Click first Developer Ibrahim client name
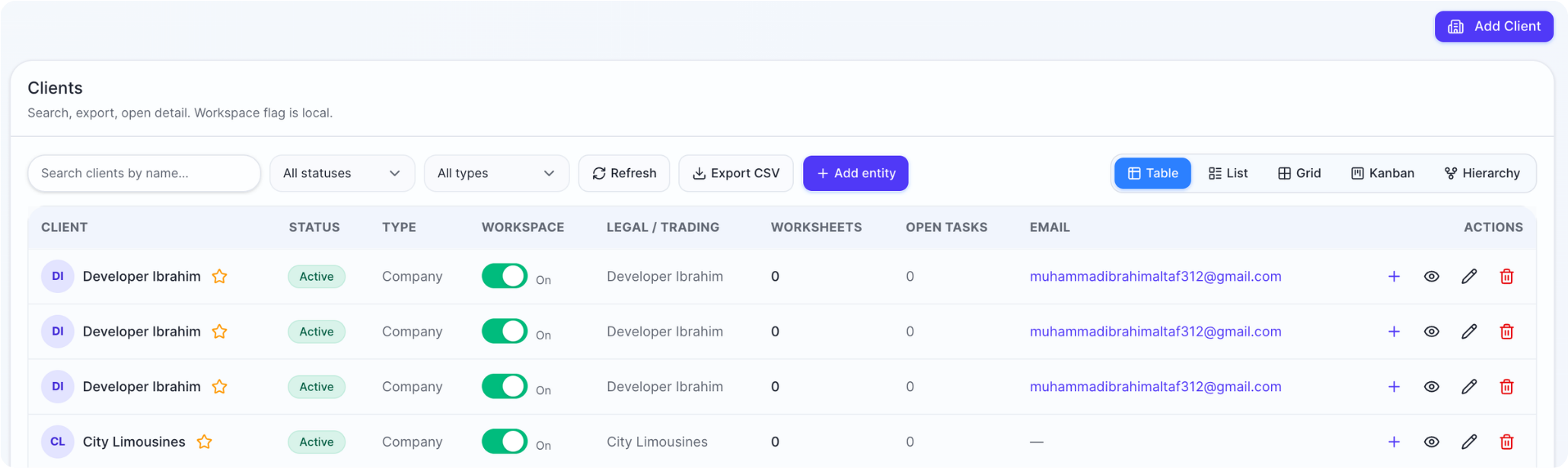The width and height of the screenshot is (1568, 468). (x=142, y=276)
